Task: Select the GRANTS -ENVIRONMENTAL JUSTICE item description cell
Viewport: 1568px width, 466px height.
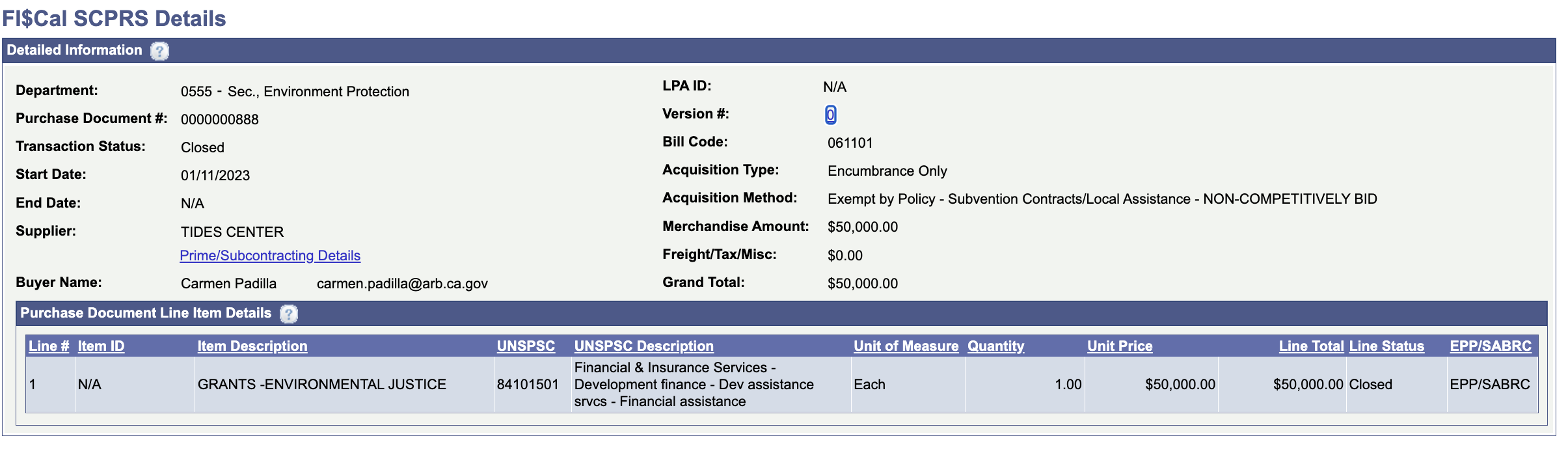Action: tap(322, 385)
